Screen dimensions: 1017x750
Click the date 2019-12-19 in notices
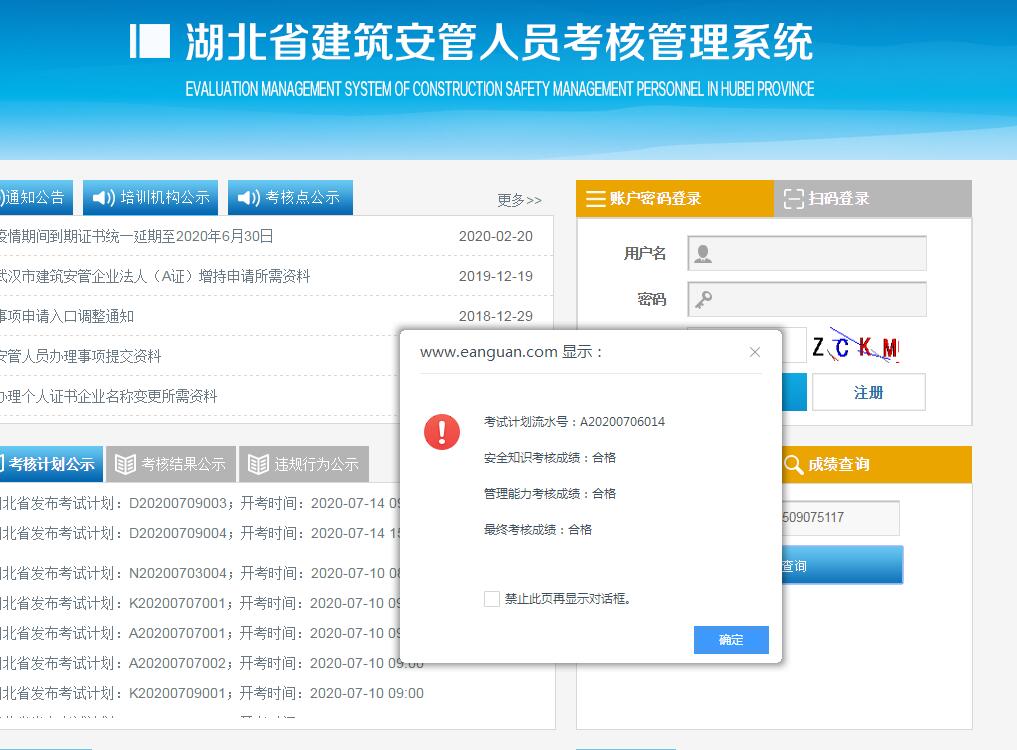496,276
